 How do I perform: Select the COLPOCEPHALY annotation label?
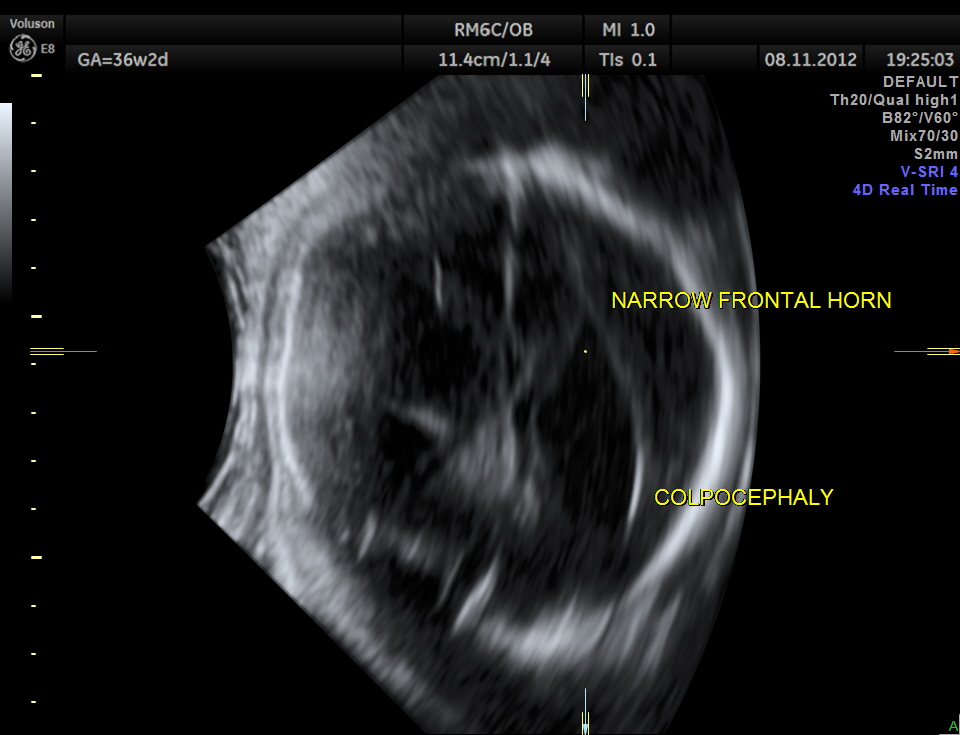(x=743, y=497)
